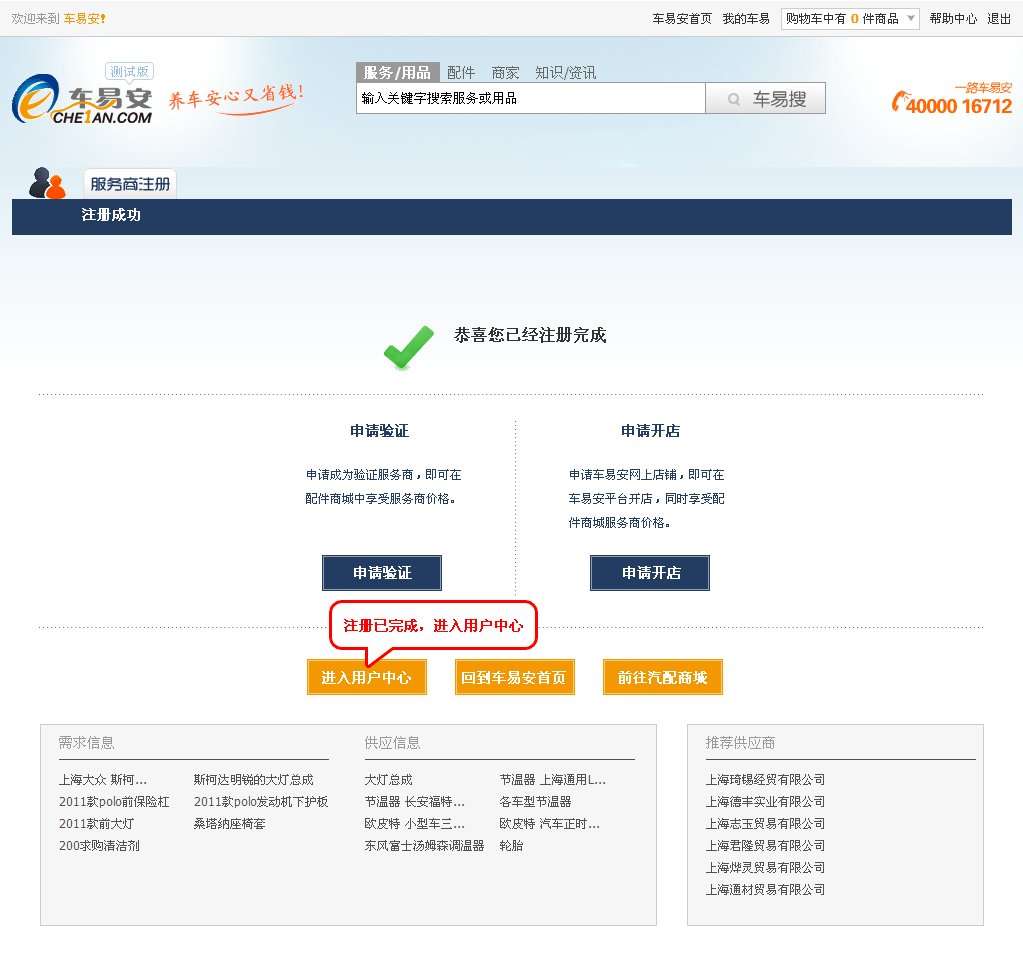Click the 车易安! username link in welcome text
This screenshot has height=978, width=1023.
point(84,18)
